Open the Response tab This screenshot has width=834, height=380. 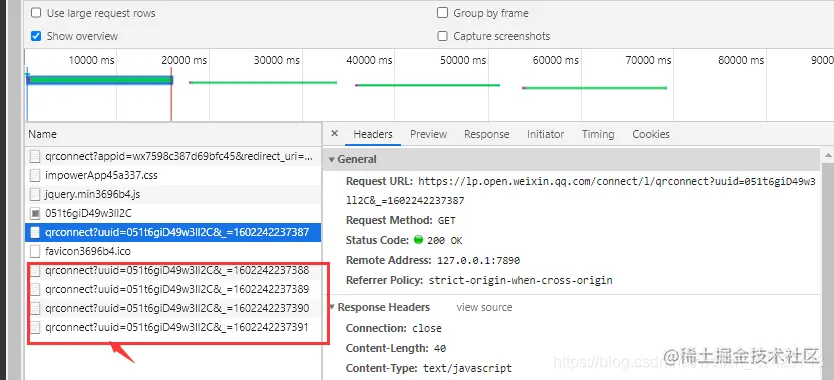[486, 134]
